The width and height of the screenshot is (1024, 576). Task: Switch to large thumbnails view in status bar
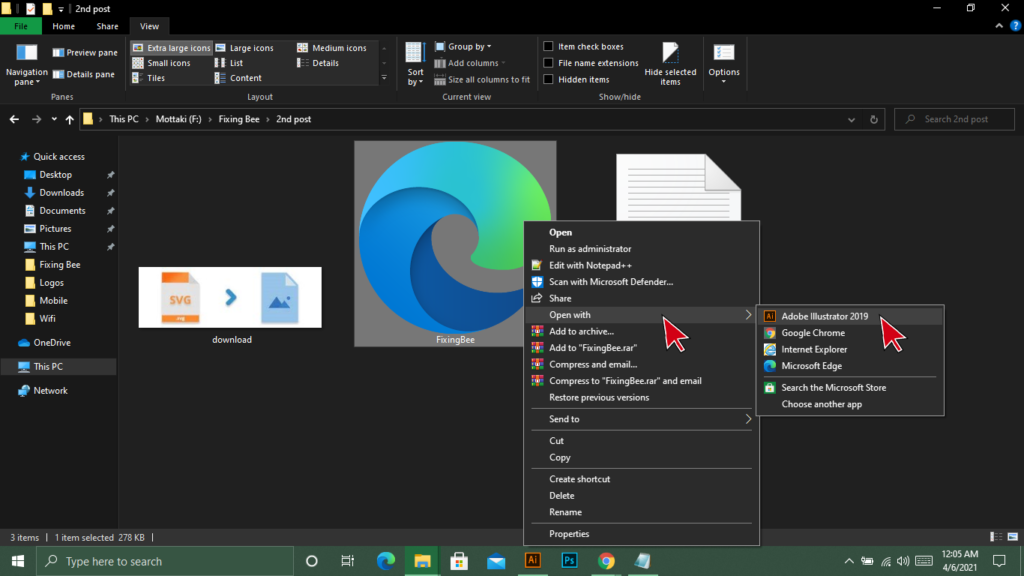pyautogui.click(x=1013, y=537)
